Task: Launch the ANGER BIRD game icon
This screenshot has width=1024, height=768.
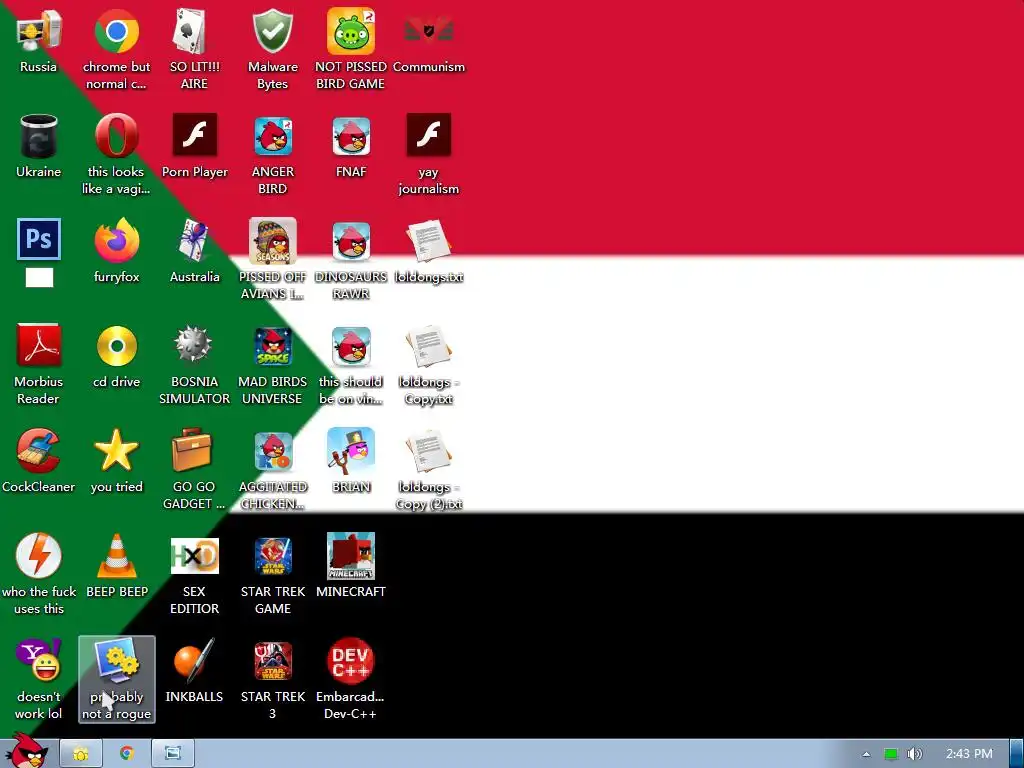Action: (x=272, y=136)
